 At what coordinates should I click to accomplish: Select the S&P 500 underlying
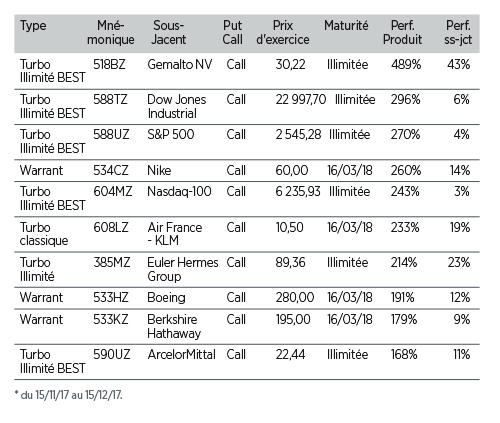(171, 135)
